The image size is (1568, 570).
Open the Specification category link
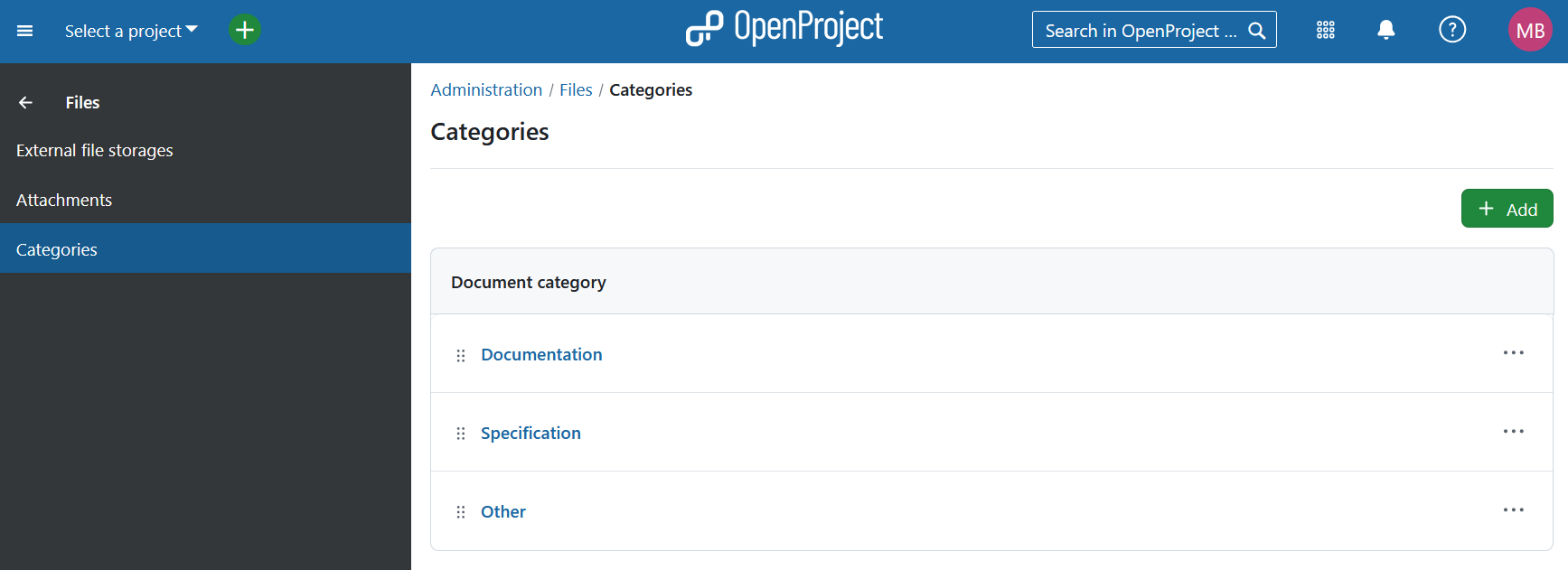(530, 434)
